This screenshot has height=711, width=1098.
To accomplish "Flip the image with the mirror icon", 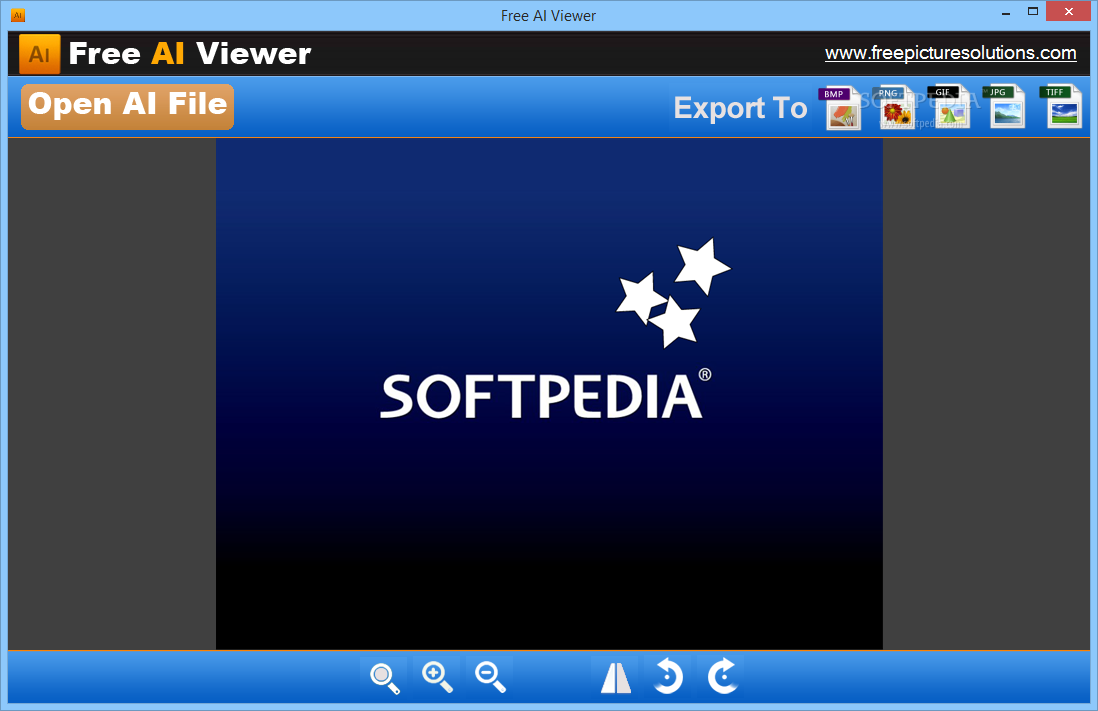I will pos(616,677).
